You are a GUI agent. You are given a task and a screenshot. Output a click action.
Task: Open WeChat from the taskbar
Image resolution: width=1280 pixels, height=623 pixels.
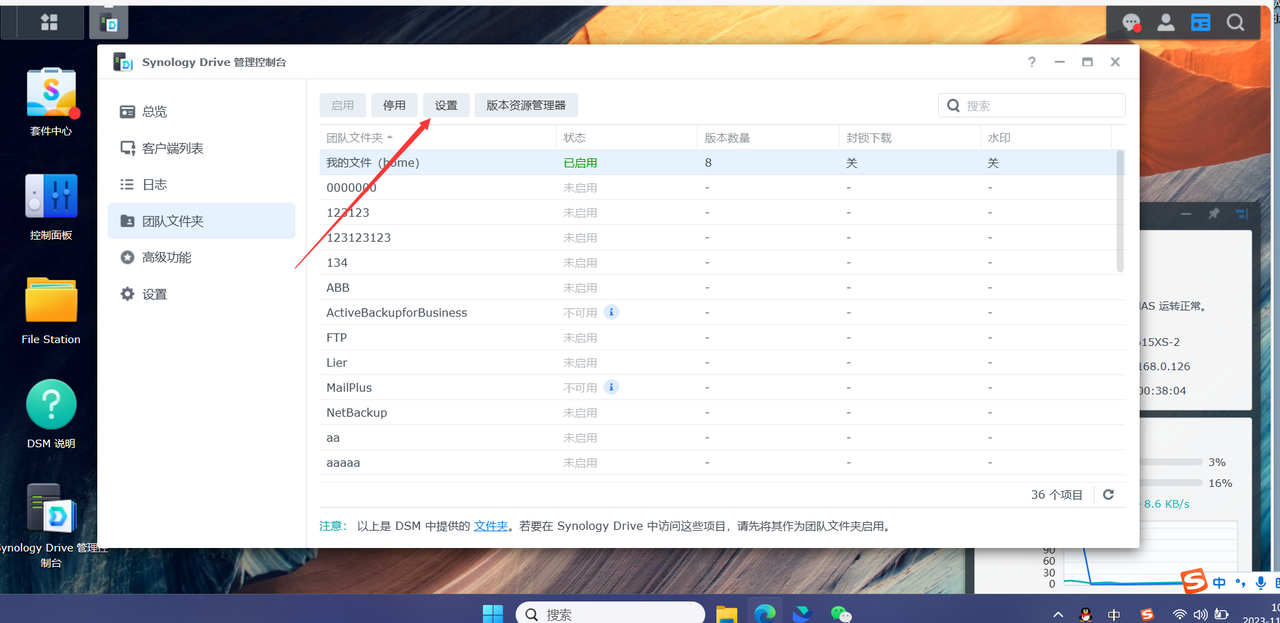pos(842,614)
